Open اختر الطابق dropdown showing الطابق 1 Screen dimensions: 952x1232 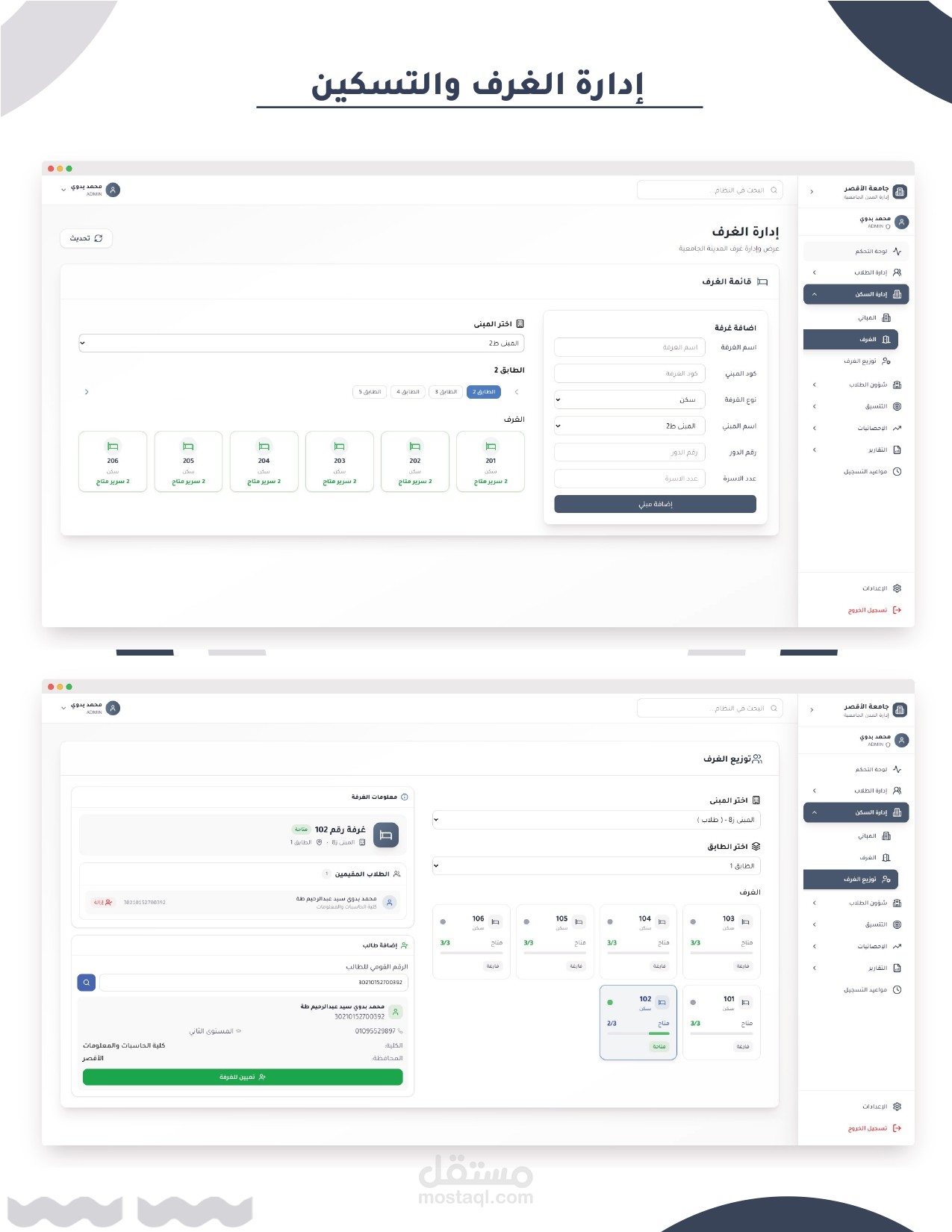pyautogui.click(x=597, y=866)
